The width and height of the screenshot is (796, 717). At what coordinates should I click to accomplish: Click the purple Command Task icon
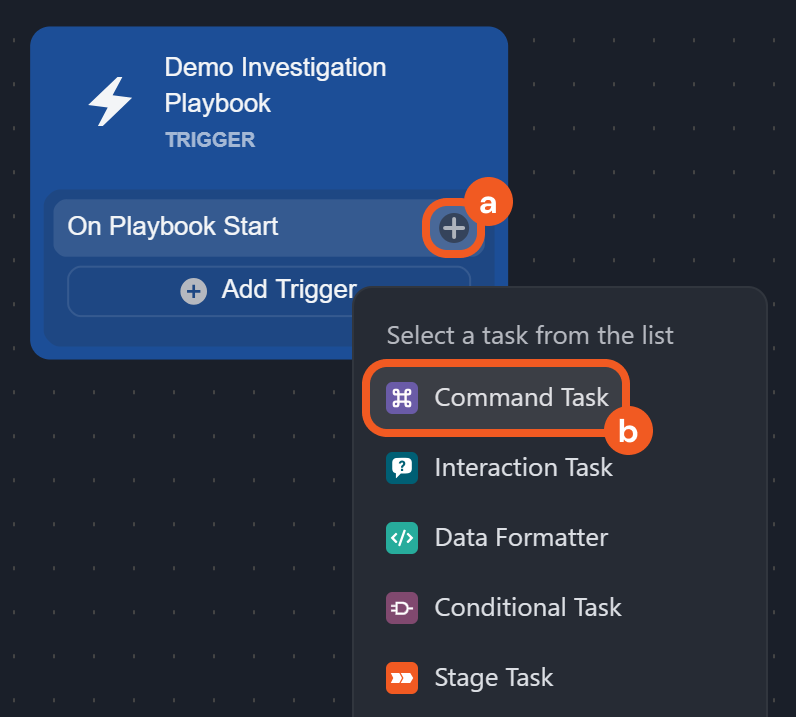(402, 397)
